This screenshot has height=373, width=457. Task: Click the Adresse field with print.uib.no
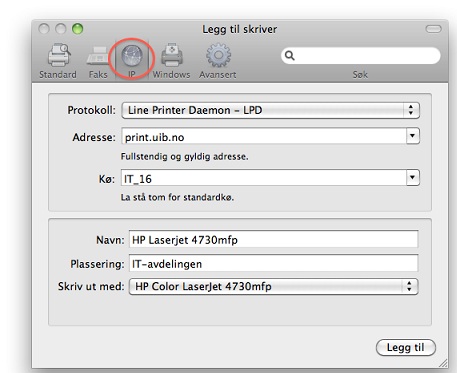pos(264,136)
